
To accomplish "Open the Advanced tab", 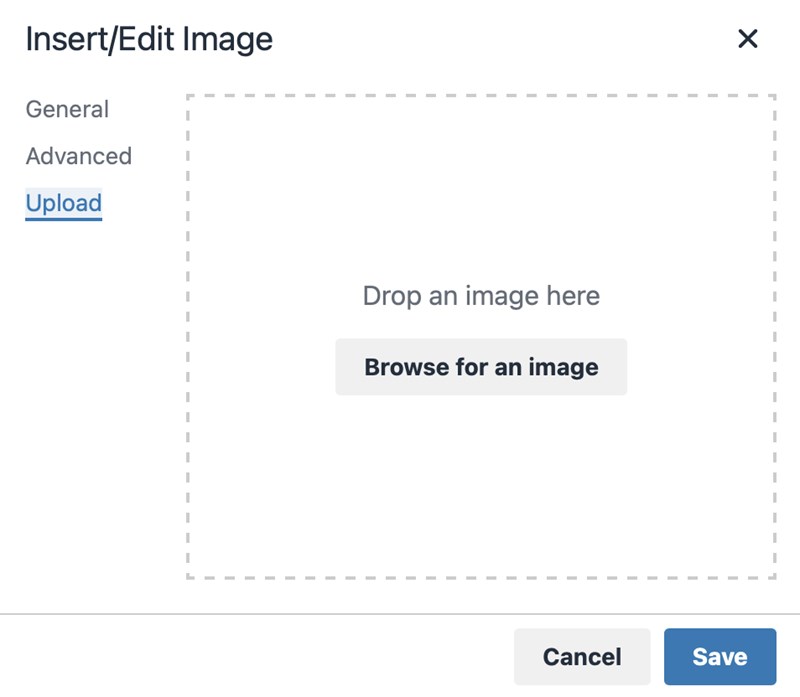I will [79, 156].
